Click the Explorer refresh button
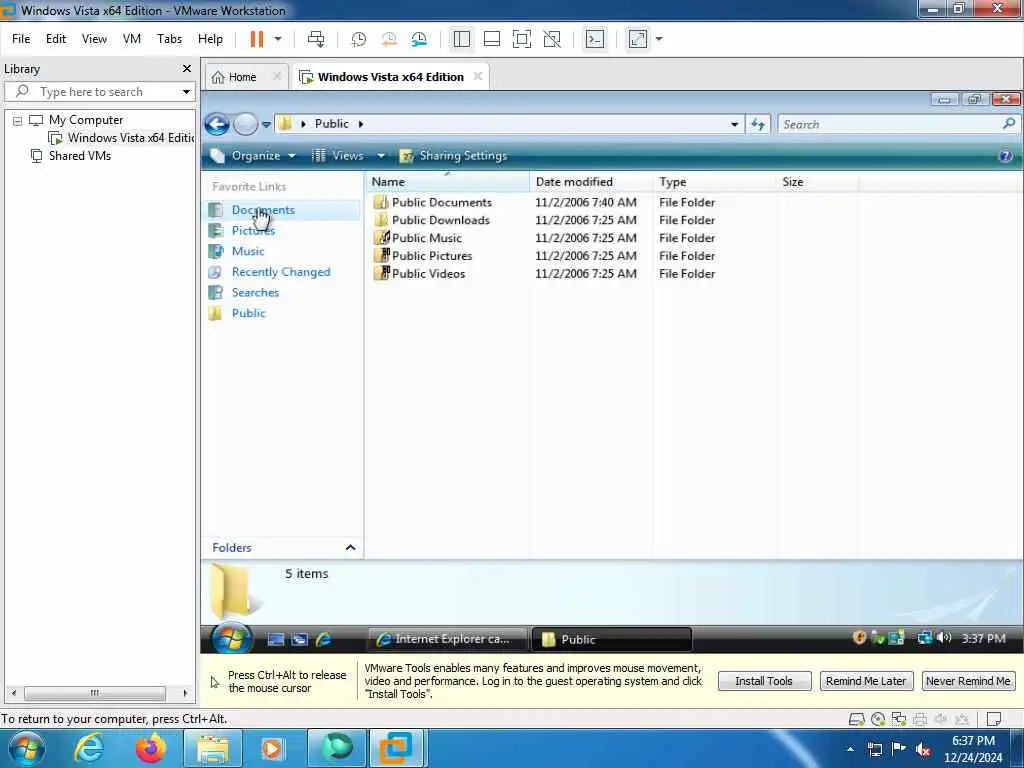1024x768 pixels. pyautogui.click(x=758, y=124)
